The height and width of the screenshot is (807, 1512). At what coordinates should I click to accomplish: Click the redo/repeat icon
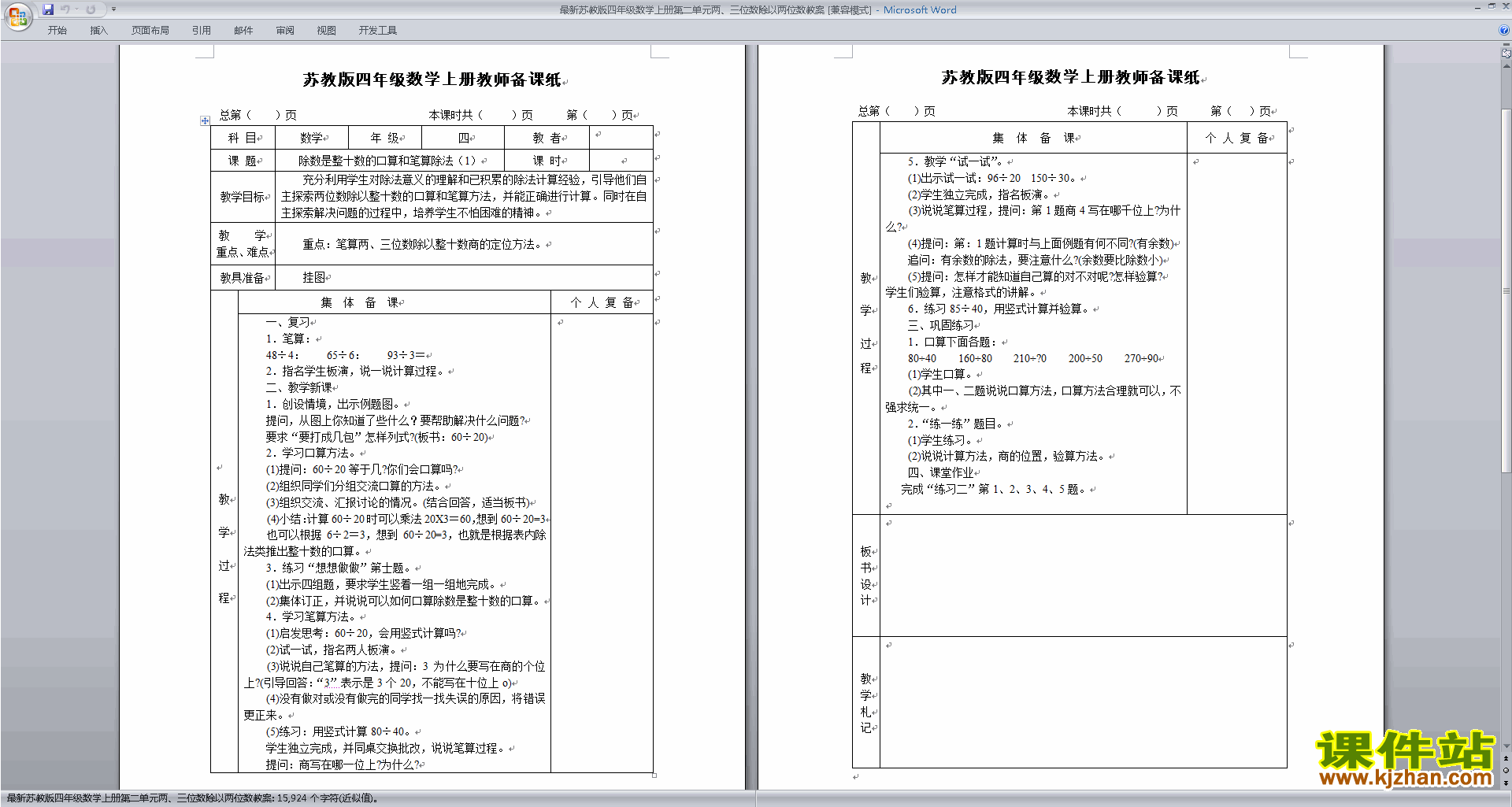(x=91, y=9)
